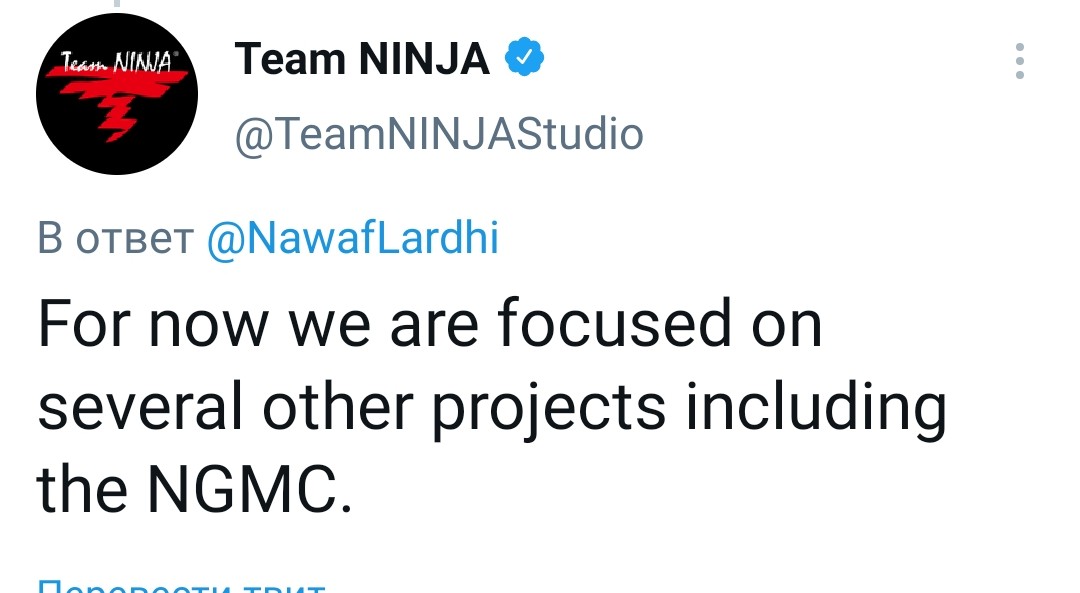Click the word 'several' in the tweet
Image resolution: width=1080 pixels, height=593 pixels.
(x=140, y=406)
